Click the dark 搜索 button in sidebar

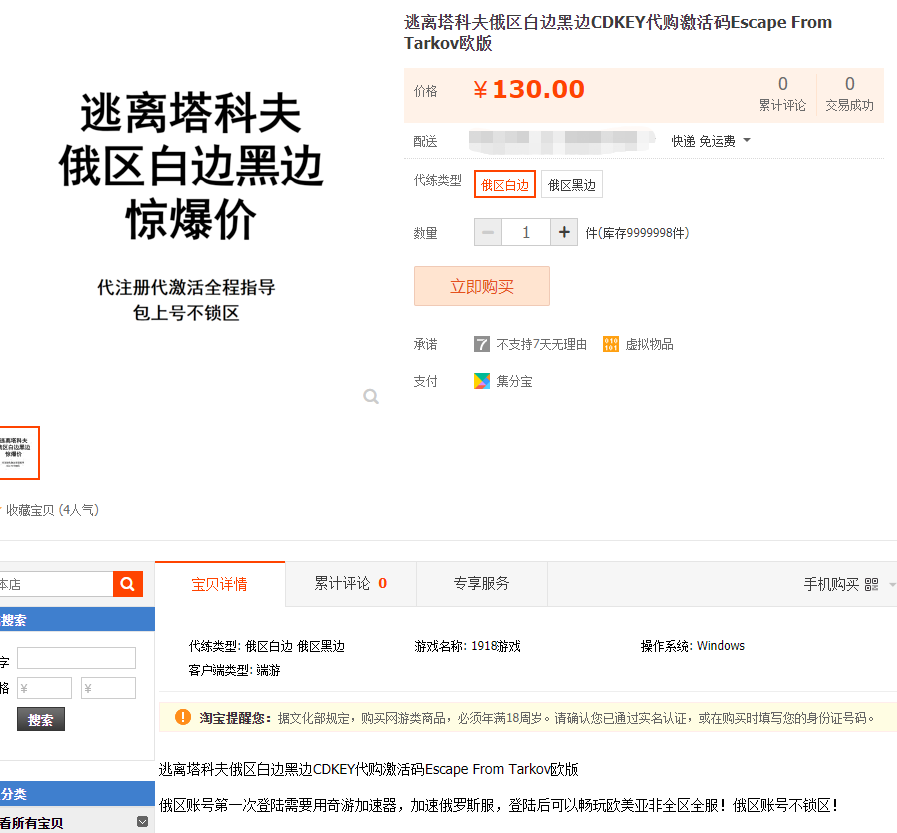(41, 719)
